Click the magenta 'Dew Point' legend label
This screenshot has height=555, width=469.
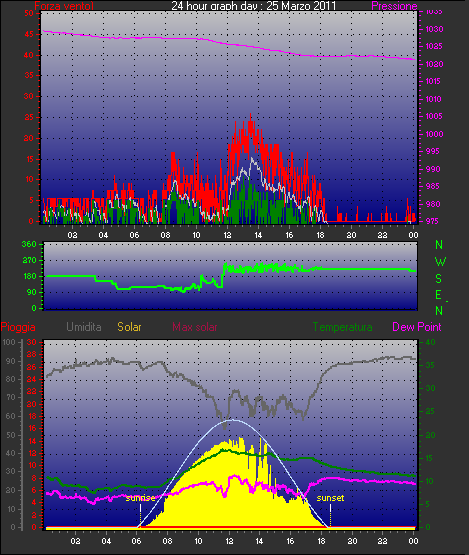point(417,327)
